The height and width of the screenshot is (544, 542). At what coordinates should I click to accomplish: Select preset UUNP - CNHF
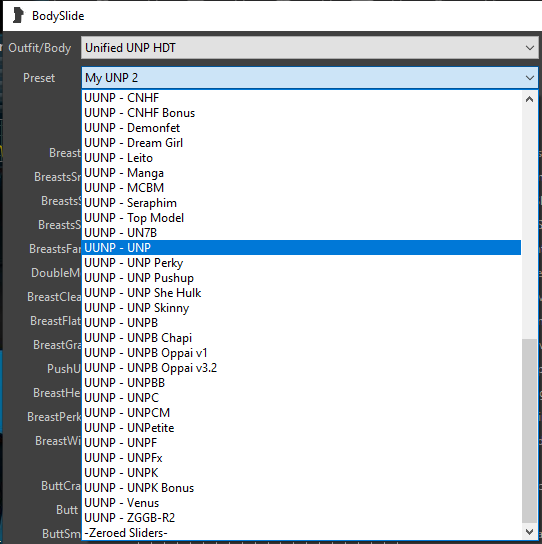[x=301, y=98]
